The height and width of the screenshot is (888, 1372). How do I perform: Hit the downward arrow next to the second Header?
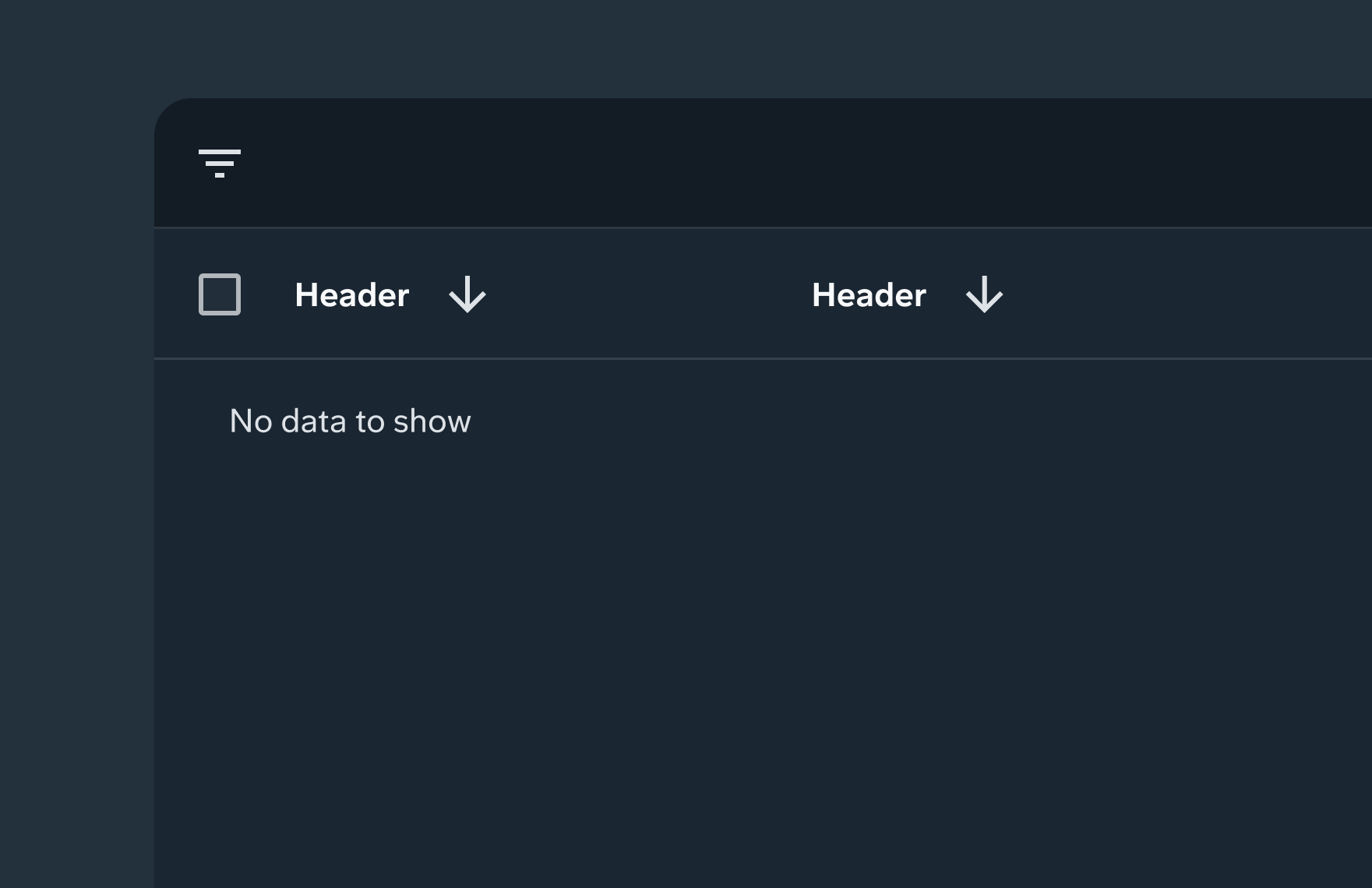tap(984, 294)
